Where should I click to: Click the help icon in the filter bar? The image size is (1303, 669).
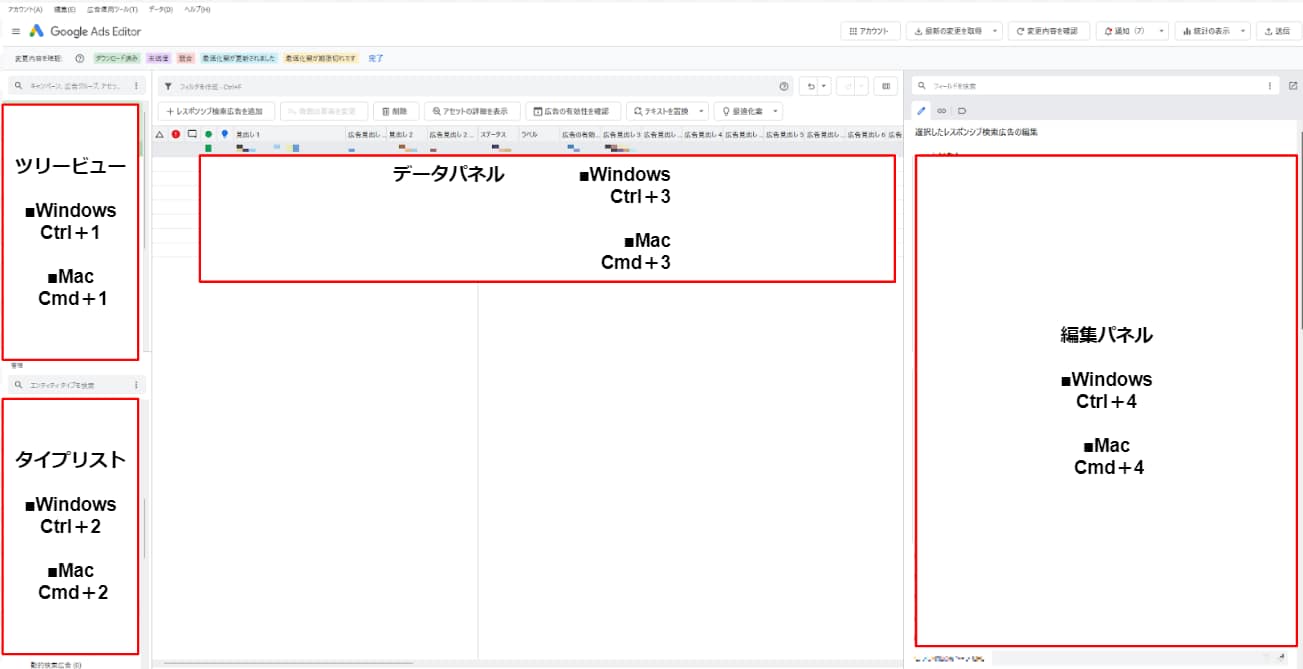[783, 87]
